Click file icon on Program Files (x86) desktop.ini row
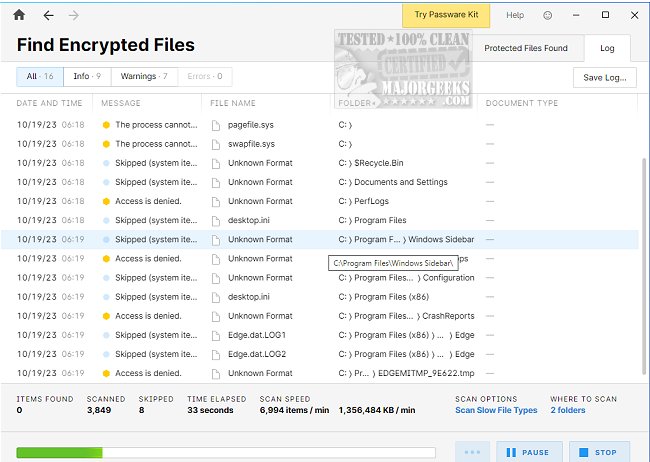This screenshot has height=462, width=650. (216, 297)
